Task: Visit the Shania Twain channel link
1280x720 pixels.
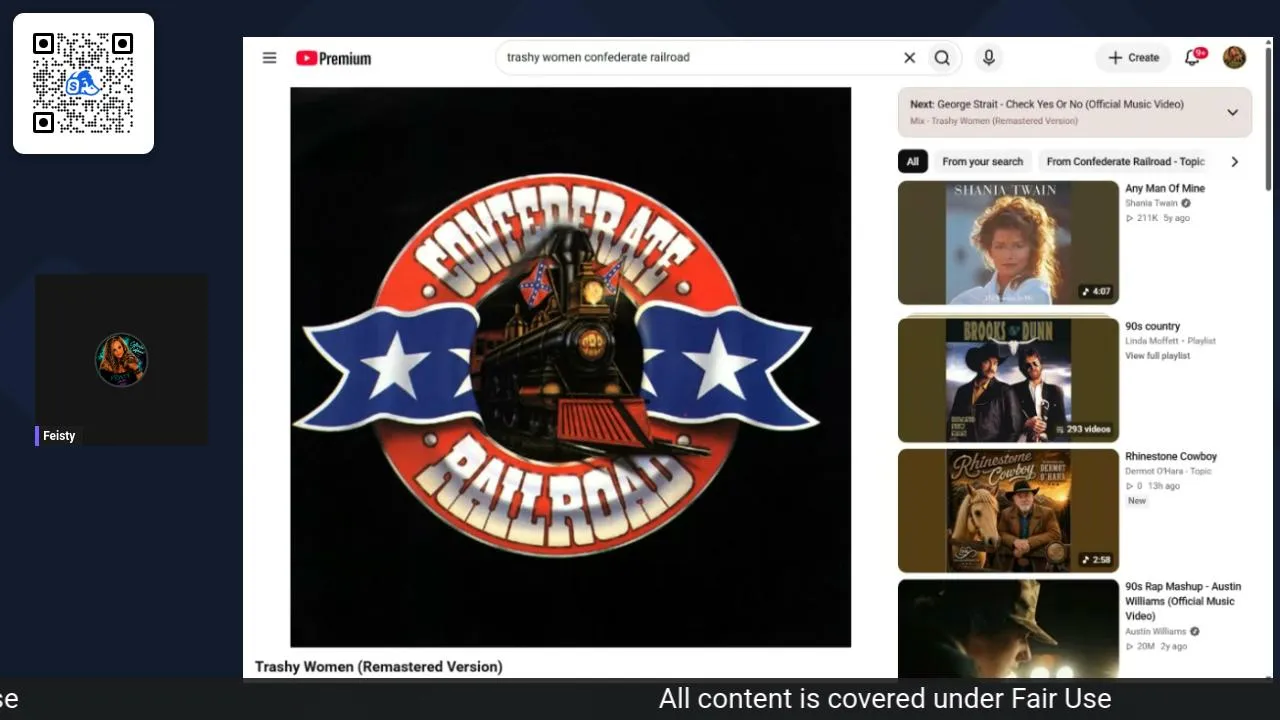Action: 1151,203
